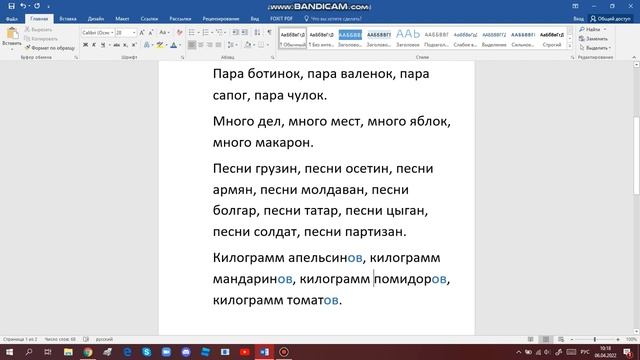Toggle italic К formatting
The width and height of the screenshot is (640, 360).
tap(94, 45)
